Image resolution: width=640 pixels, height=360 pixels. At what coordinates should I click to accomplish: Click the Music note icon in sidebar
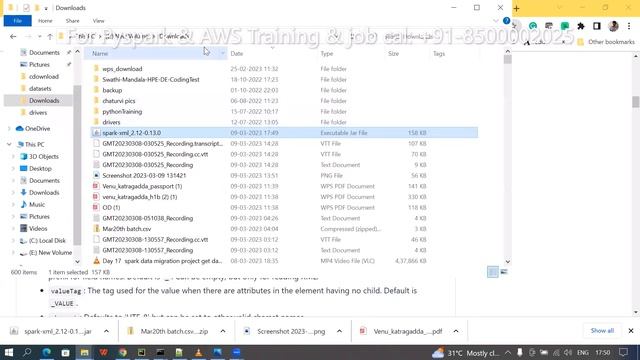click(24, 204)
